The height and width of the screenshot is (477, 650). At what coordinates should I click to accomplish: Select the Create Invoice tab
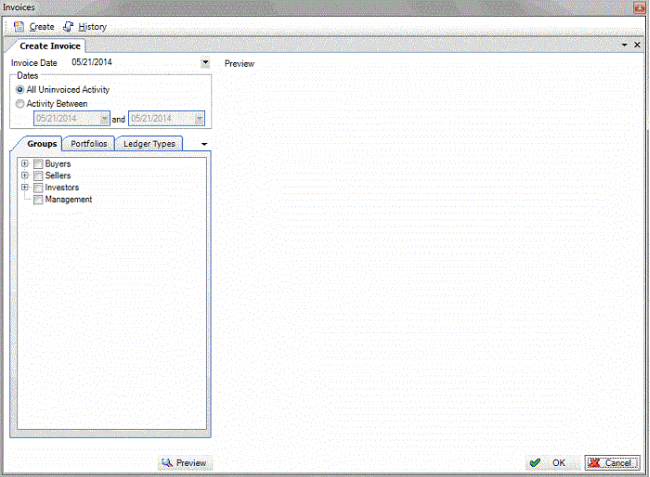(x=50, y=46)
